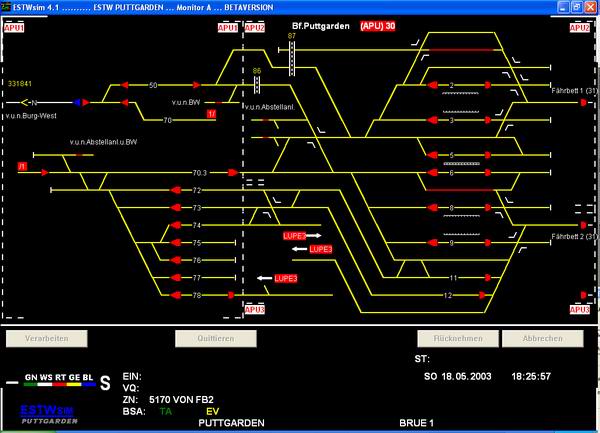The image size is (600, 433).
Task: Click the GN WS RT GE BL color legend
Action: (x=56, y=380)
